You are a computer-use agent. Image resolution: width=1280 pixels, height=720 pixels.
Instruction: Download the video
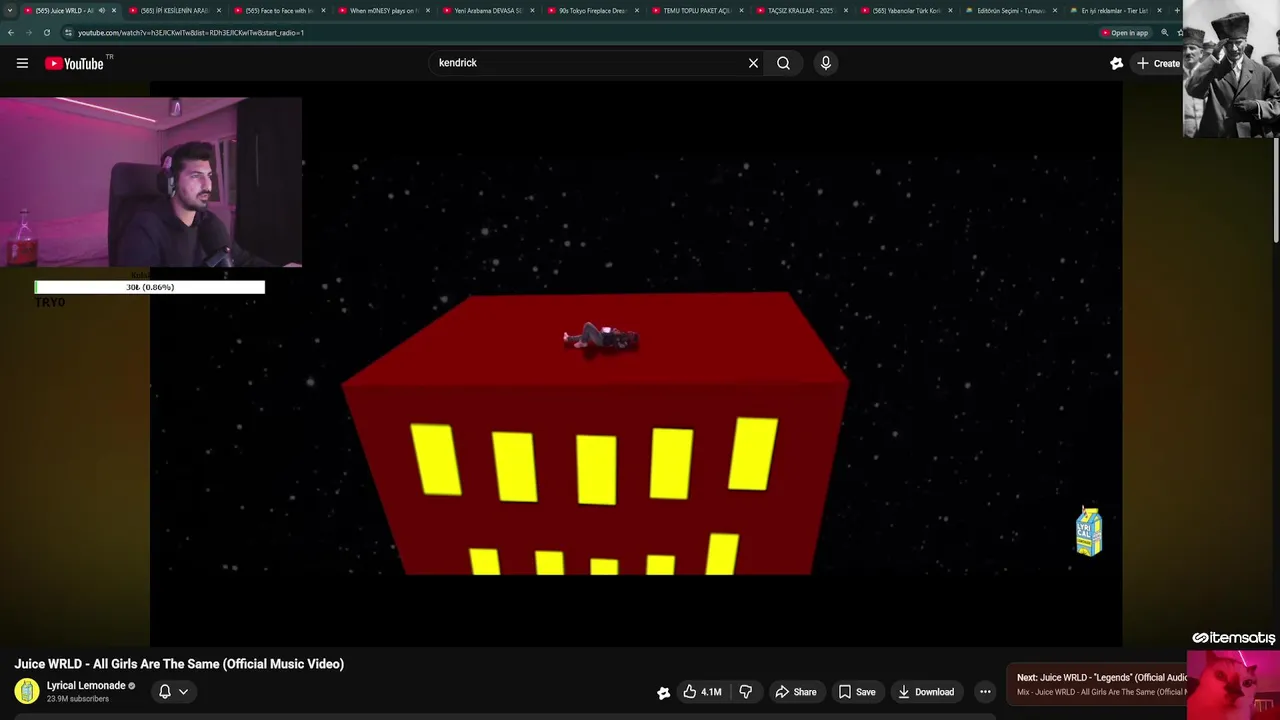point(925,692)
